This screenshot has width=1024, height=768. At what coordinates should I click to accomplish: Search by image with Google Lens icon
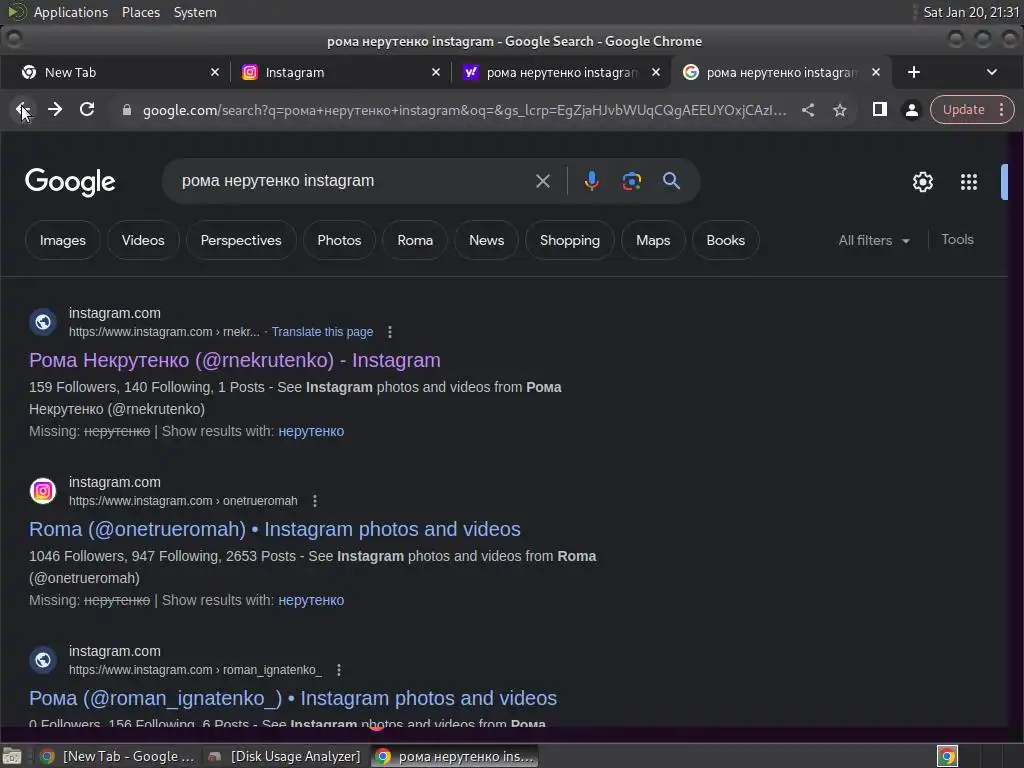(x=632, y=181)
